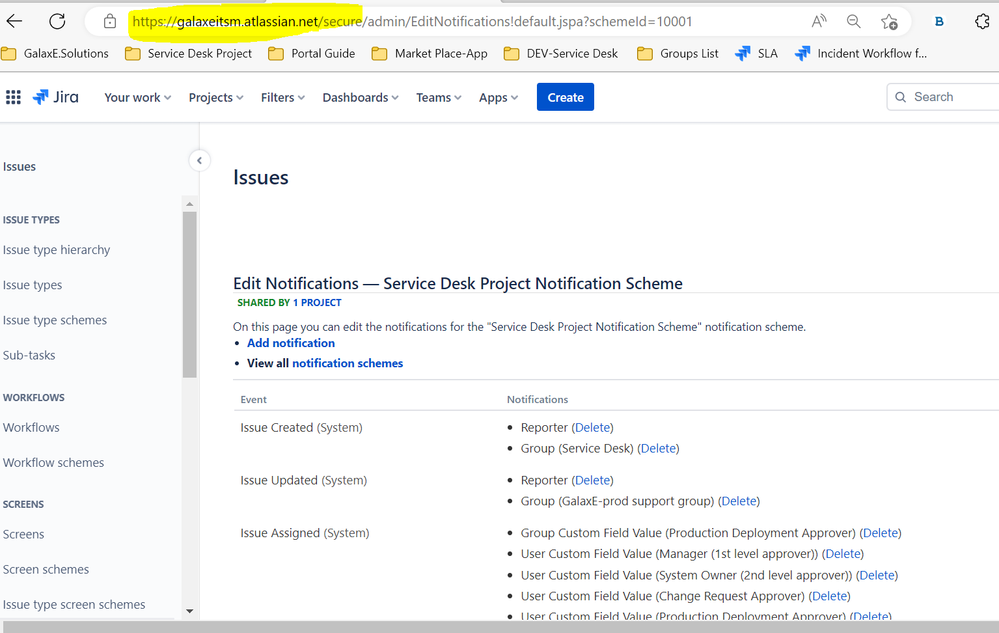Open Workflow schemes in sidebar
The width and height of the screenshot is (999, 633).
point(54,462)
